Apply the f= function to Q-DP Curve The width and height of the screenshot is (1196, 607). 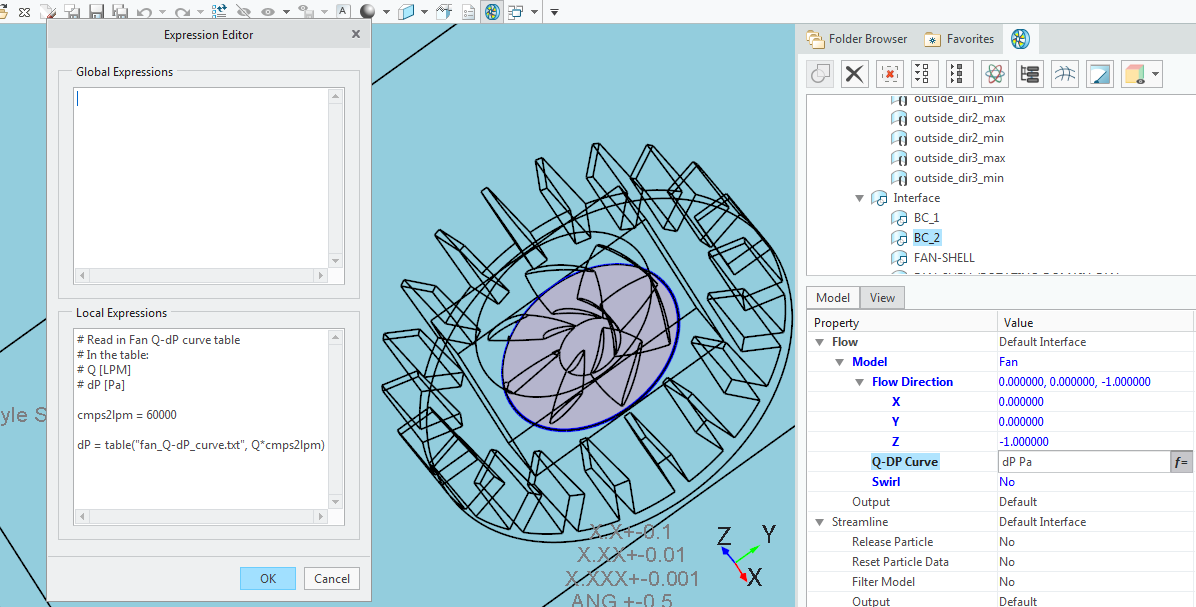[1182, 461]
